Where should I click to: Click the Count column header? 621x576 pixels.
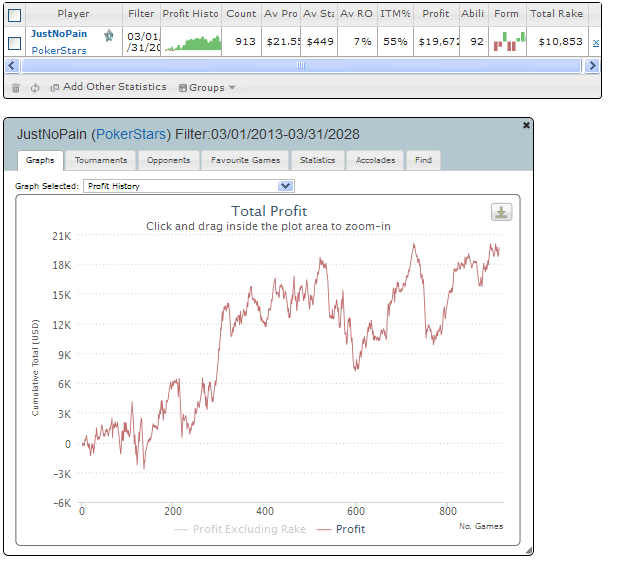coord(241,14)
